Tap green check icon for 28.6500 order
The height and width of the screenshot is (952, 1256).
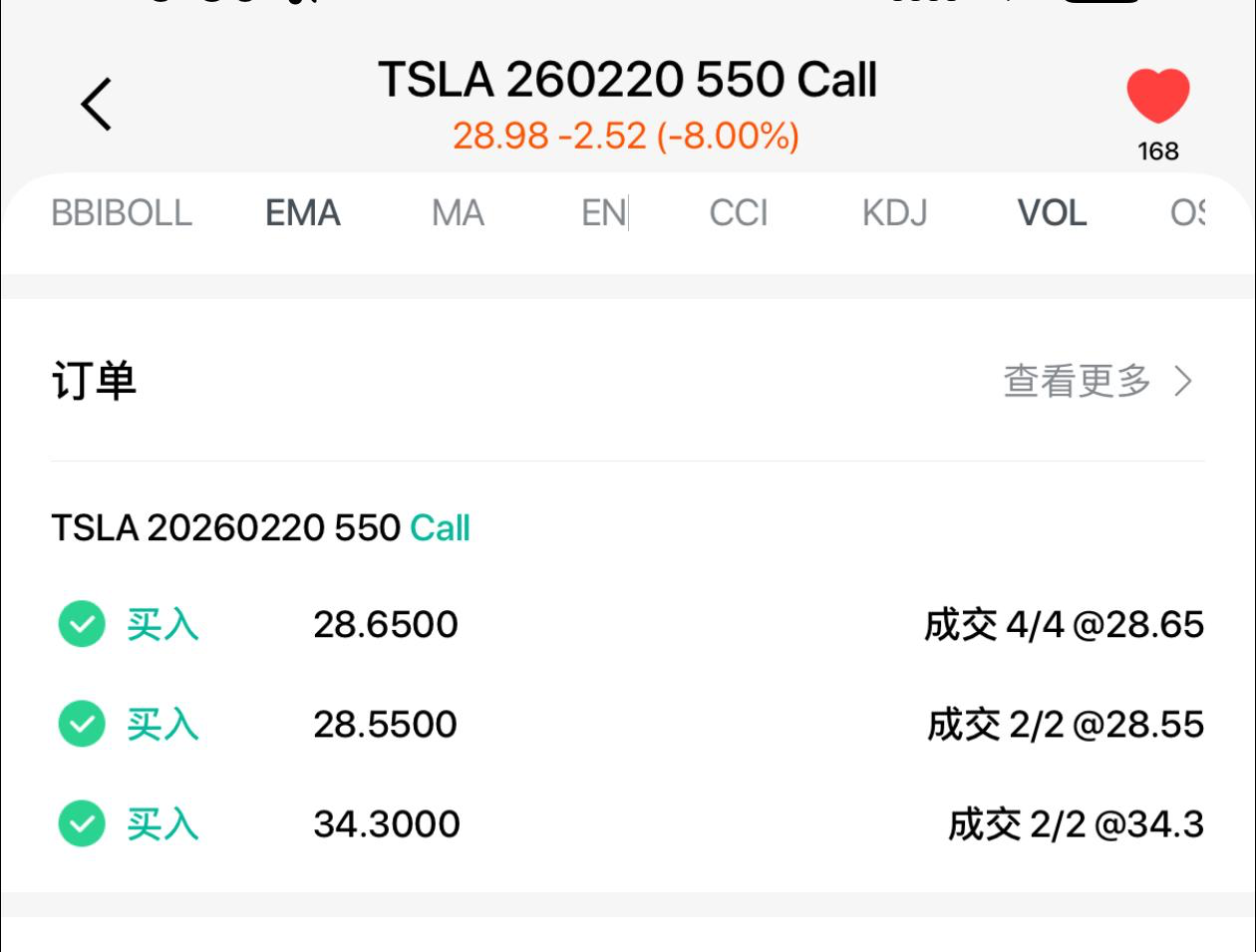point(82,625)
